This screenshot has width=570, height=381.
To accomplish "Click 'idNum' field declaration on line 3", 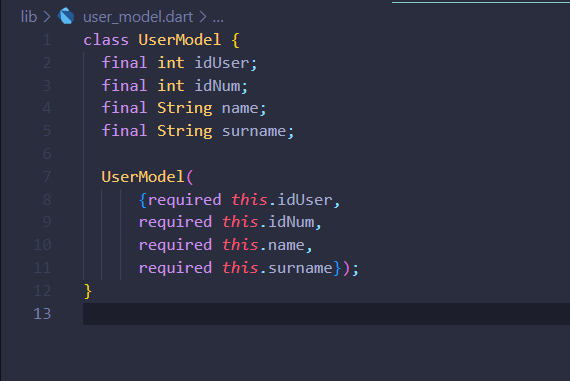I will (x=217, y=86).
